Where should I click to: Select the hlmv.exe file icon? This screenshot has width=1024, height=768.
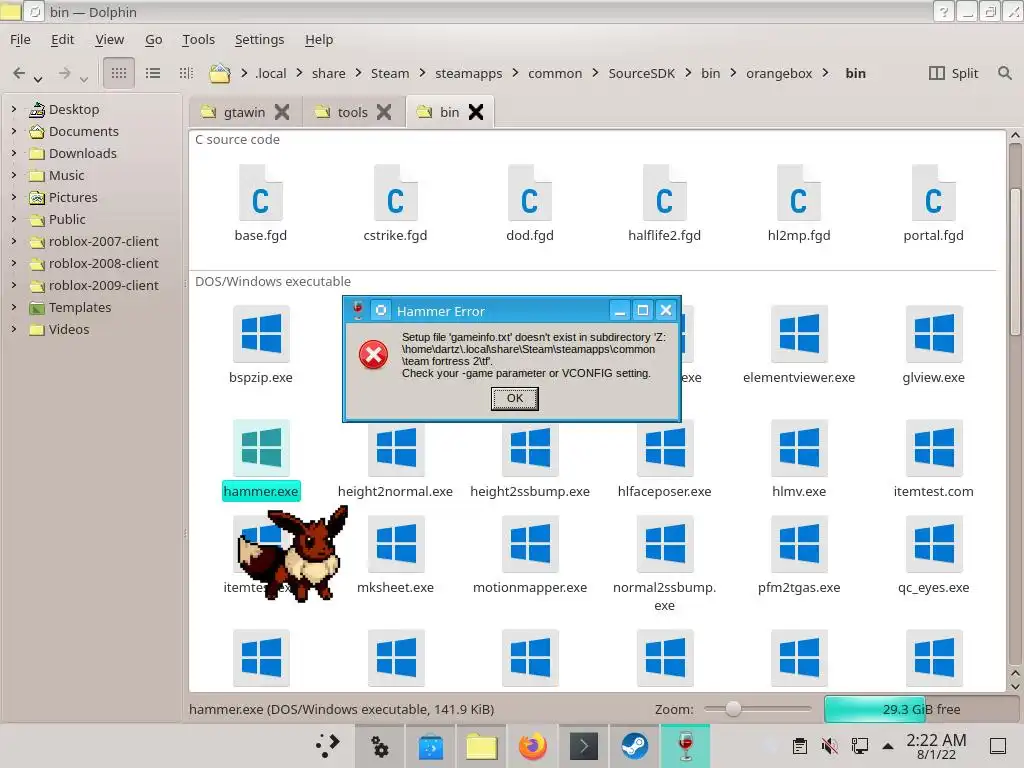[799, 447]
